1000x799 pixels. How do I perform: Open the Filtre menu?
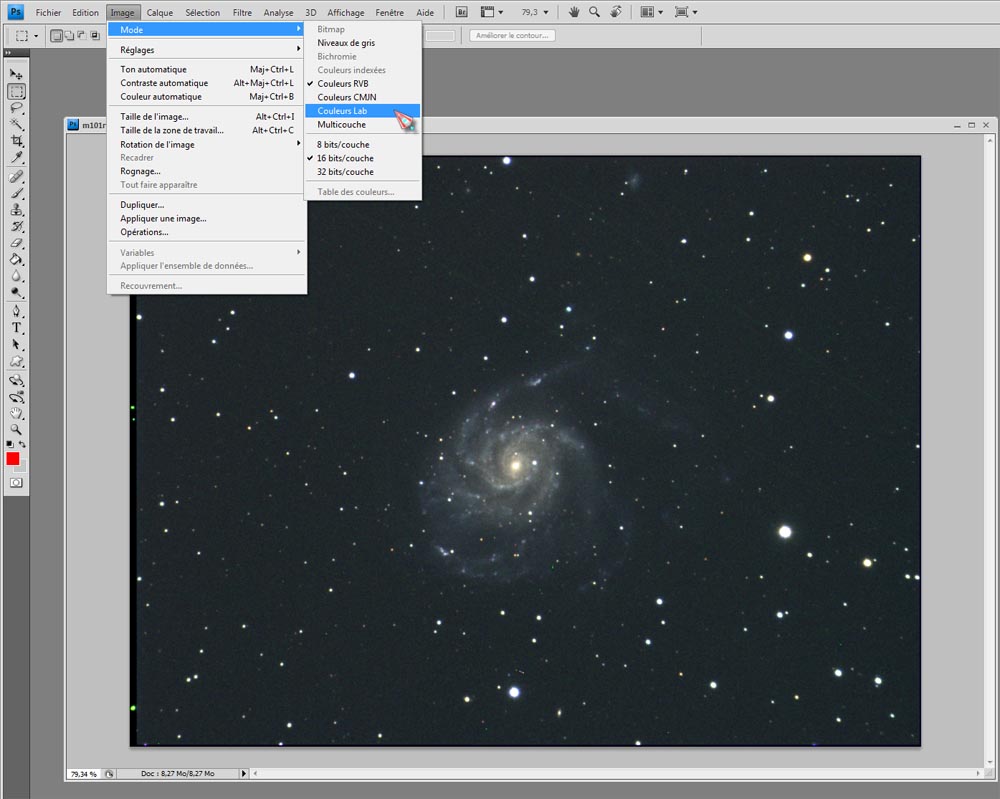point(242,13)
